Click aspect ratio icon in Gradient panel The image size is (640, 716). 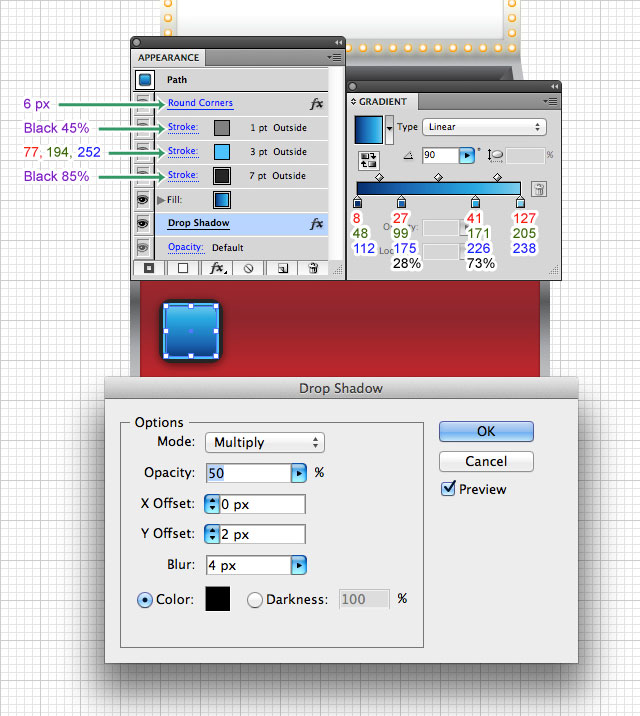click(495, 156)
